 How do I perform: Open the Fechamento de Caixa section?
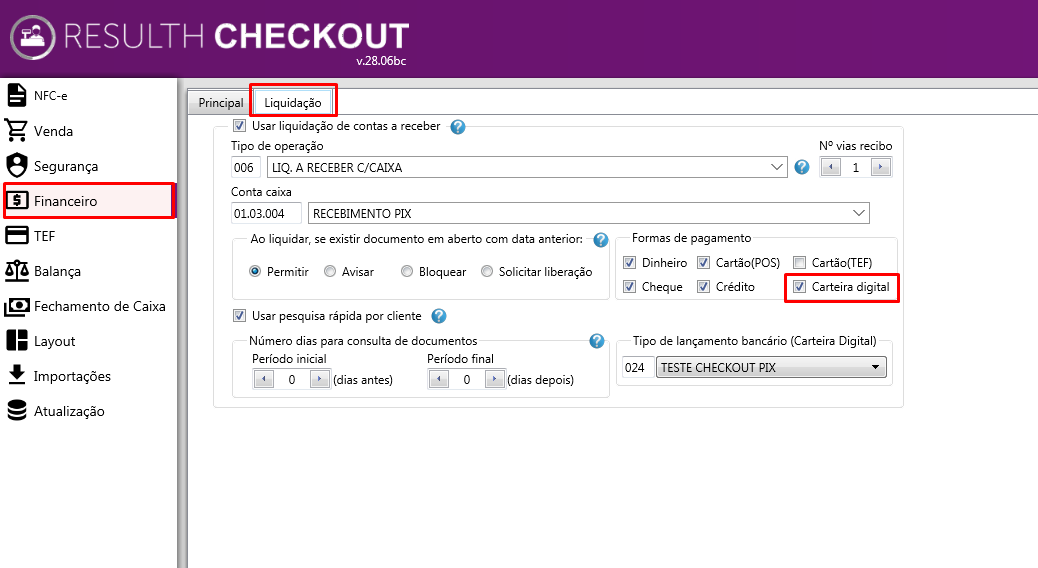89,306
